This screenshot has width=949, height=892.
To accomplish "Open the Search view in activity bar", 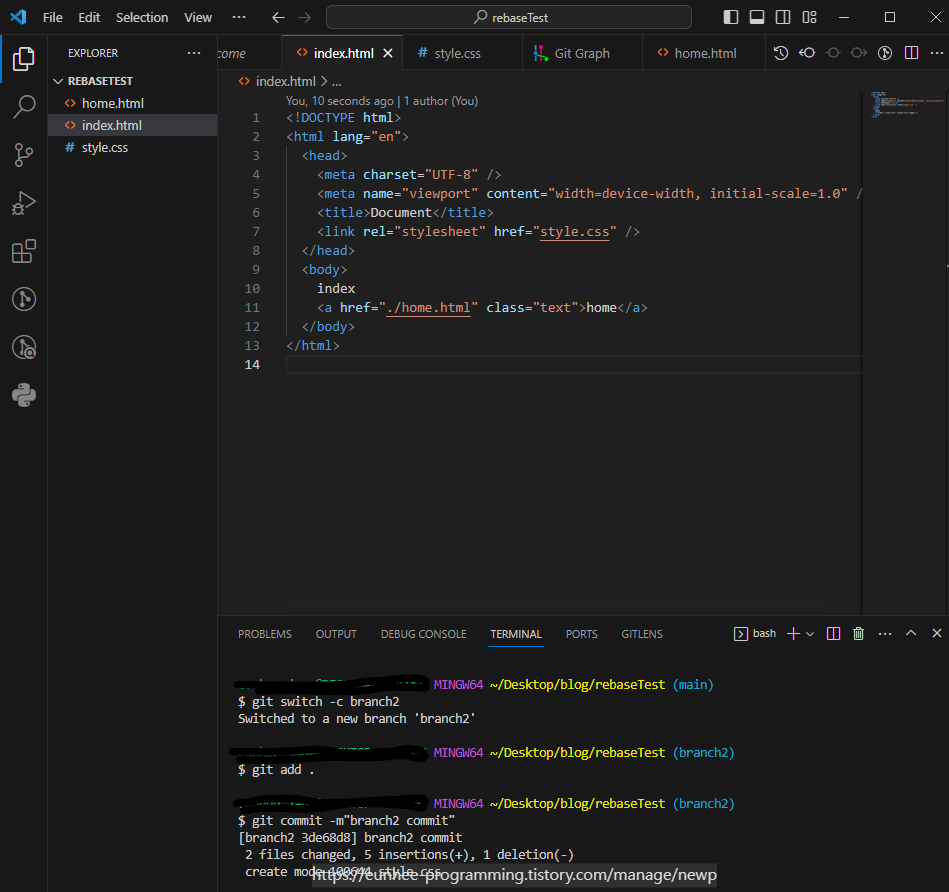I will tap(24, 107).
